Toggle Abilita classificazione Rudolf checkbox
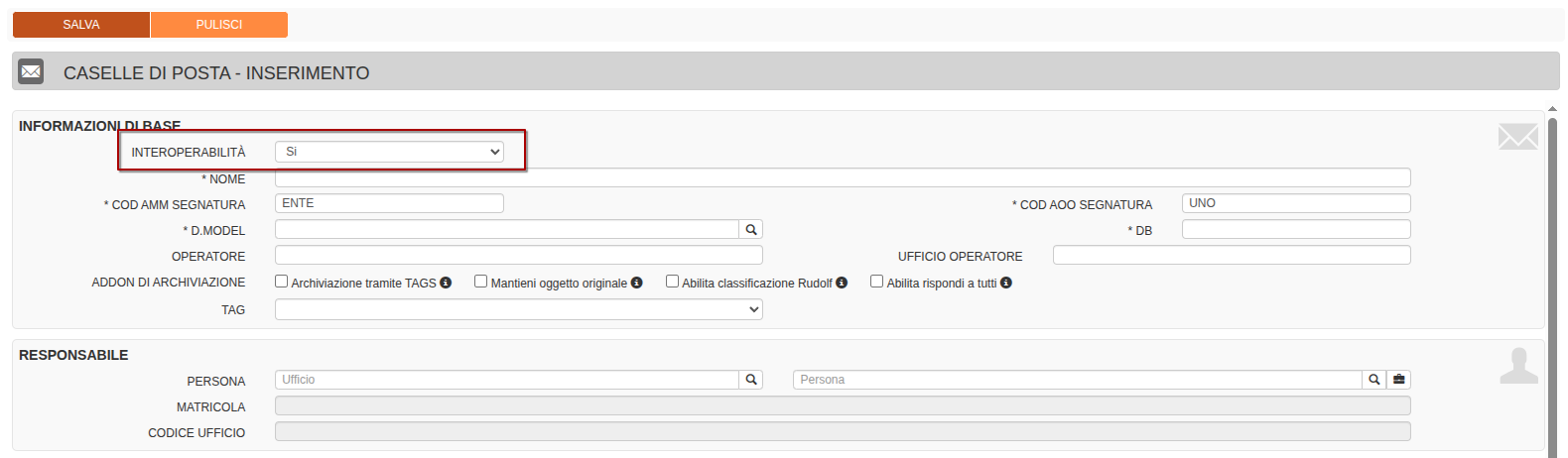Image resolution: width=1568 pixels, height=458 pixels. click(x=672, y=282)
